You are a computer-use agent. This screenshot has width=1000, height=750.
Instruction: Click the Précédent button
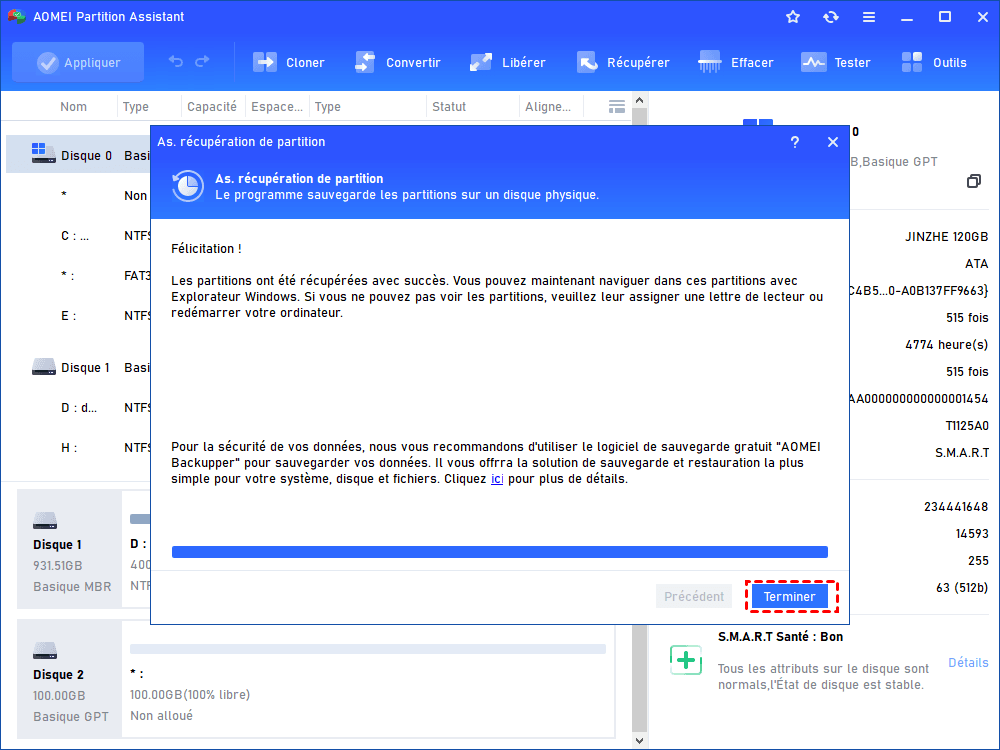click(694, 597)
